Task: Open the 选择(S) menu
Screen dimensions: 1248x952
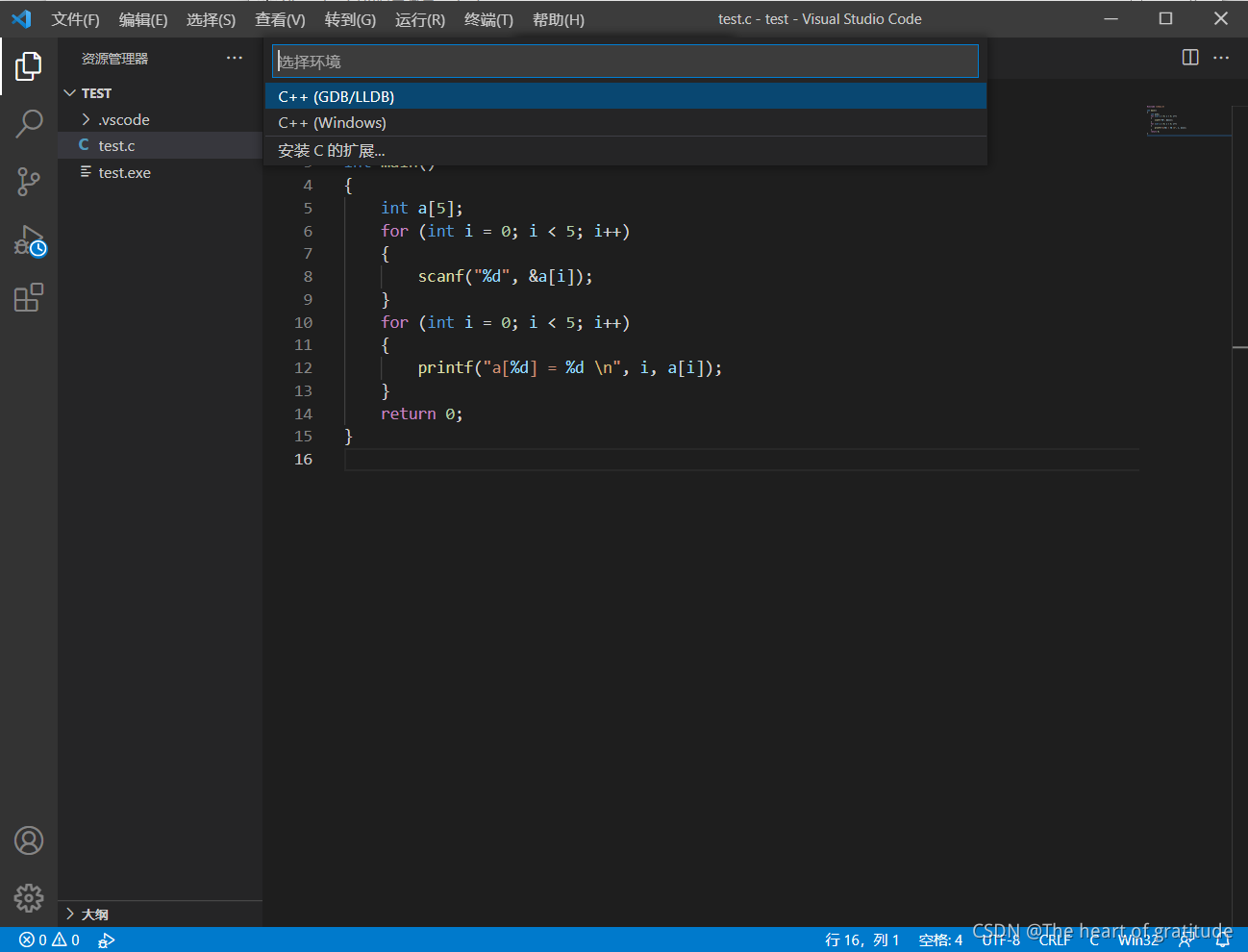Action: coord(211,19)
